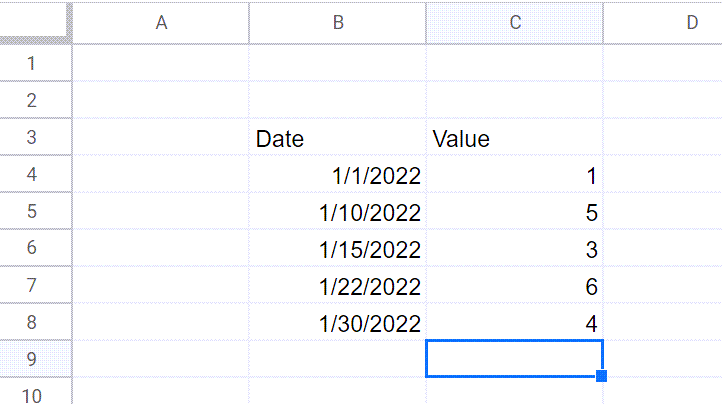
Task: Select column B header
Action: click(338, 23)
